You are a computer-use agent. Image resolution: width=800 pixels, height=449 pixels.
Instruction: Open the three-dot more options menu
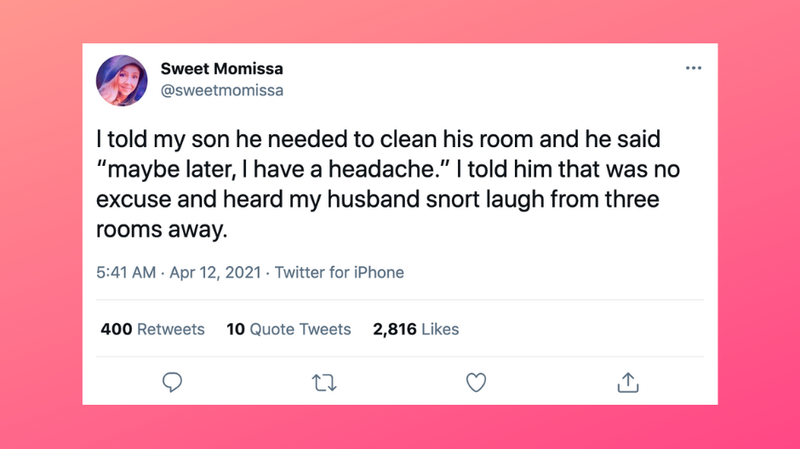coord(693,69)
